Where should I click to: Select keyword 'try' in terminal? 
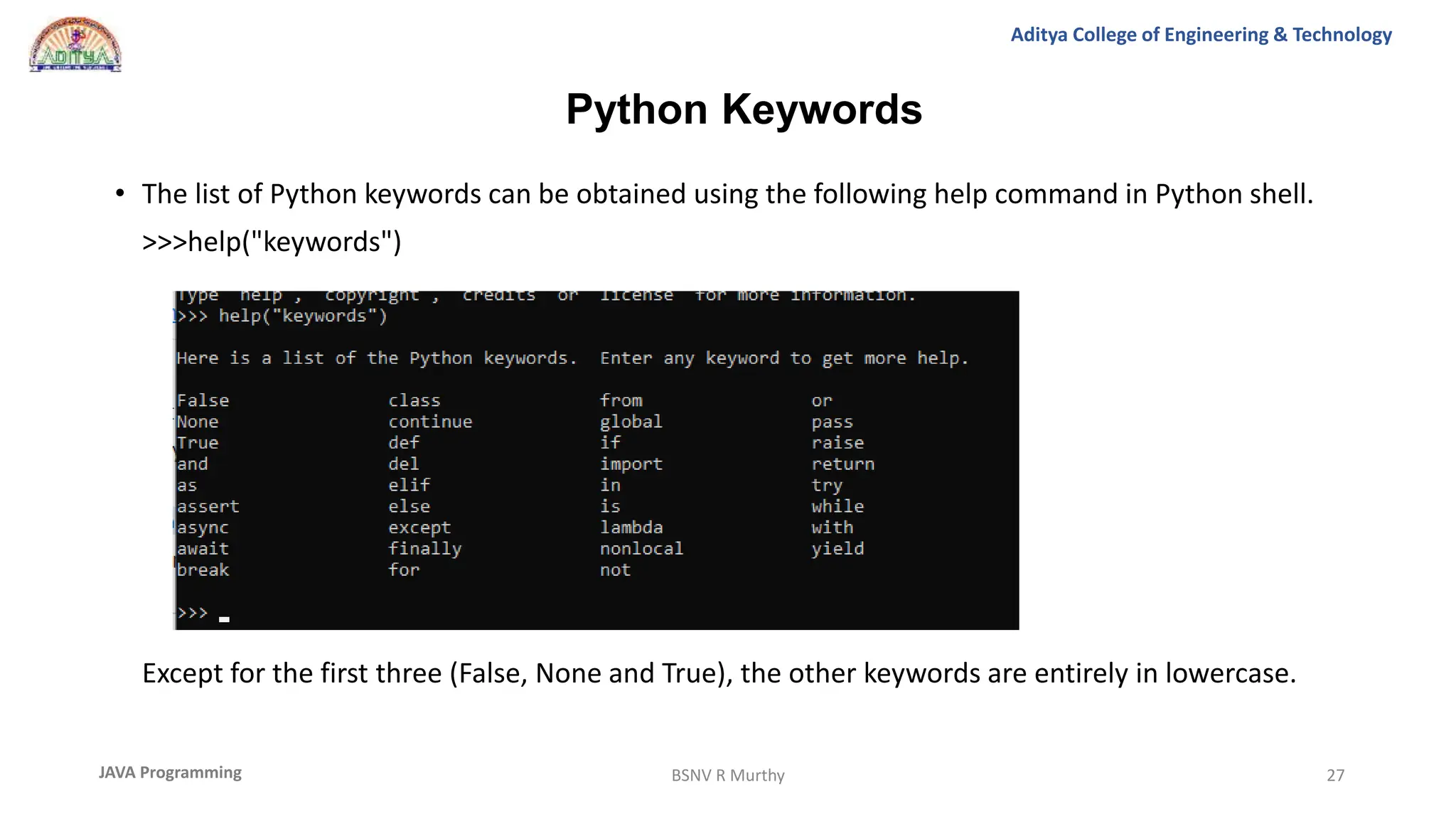click(827, 486)
